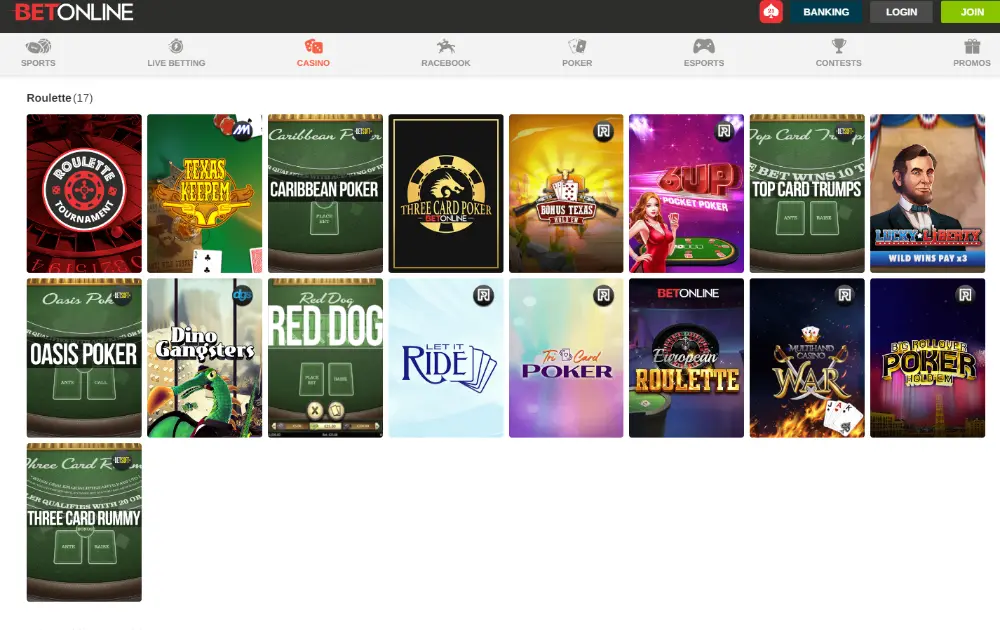
Task: Go to Sports section
Action: coord(38,54)
